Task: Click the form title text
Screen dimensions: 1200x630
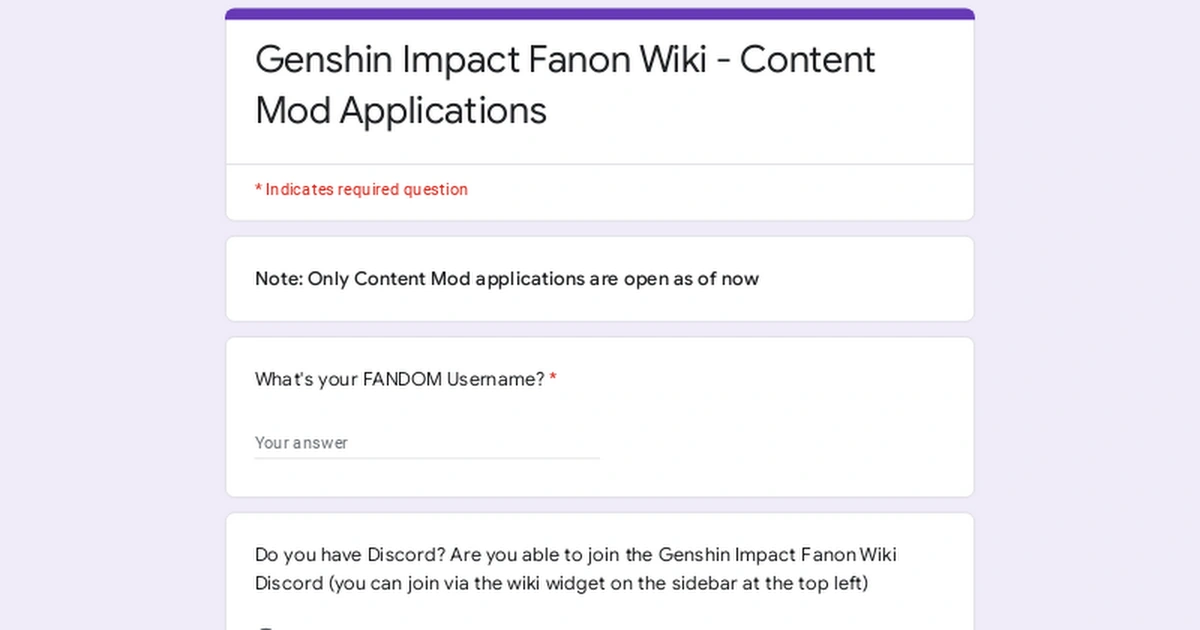Action: pos(565,85)
